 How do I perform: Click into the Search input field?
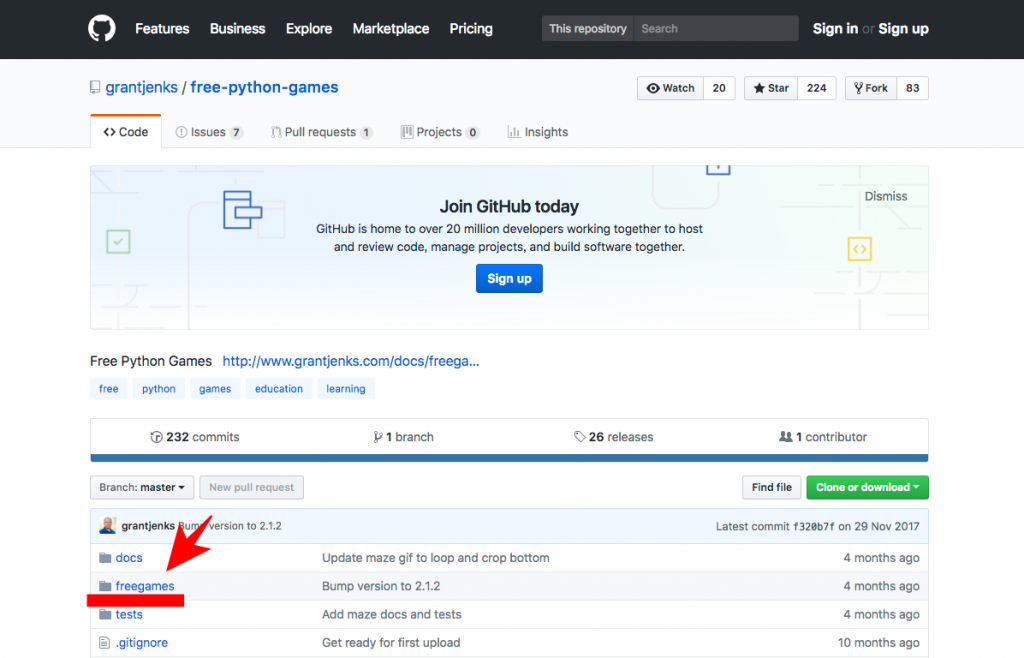pyautogui.click(x=715, y=29)
